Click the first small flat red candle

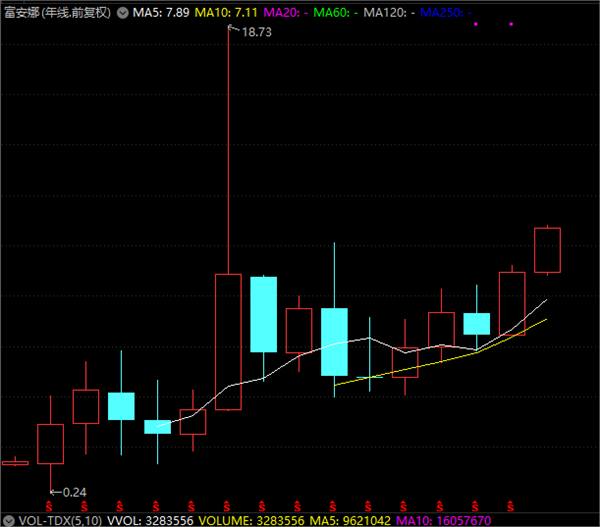pos(15,463)
